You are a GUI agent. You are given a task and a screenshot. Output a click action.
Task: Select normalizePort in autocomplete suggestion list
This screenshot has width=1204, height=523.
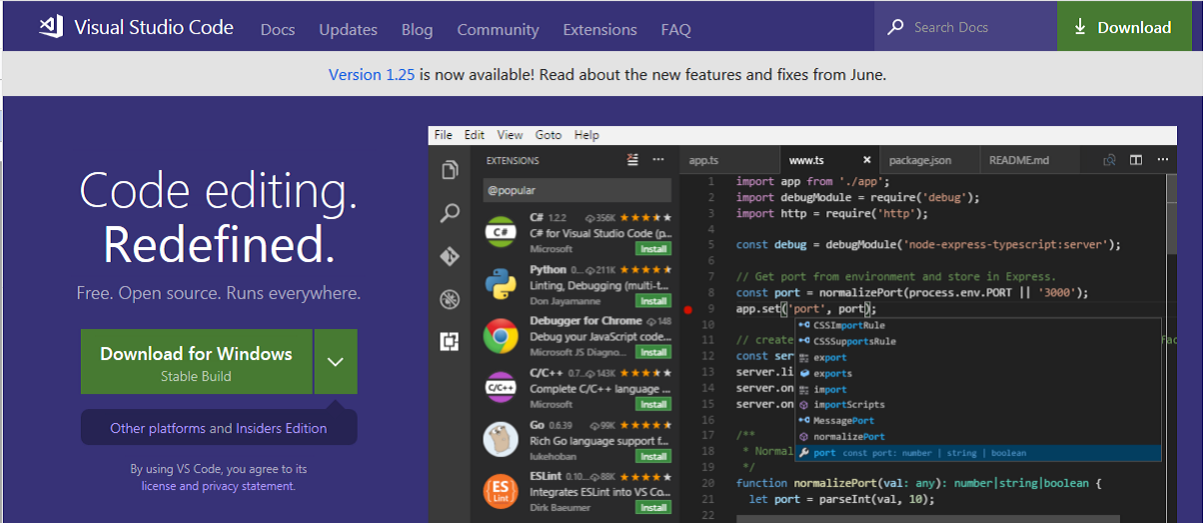tap(848, 437)
